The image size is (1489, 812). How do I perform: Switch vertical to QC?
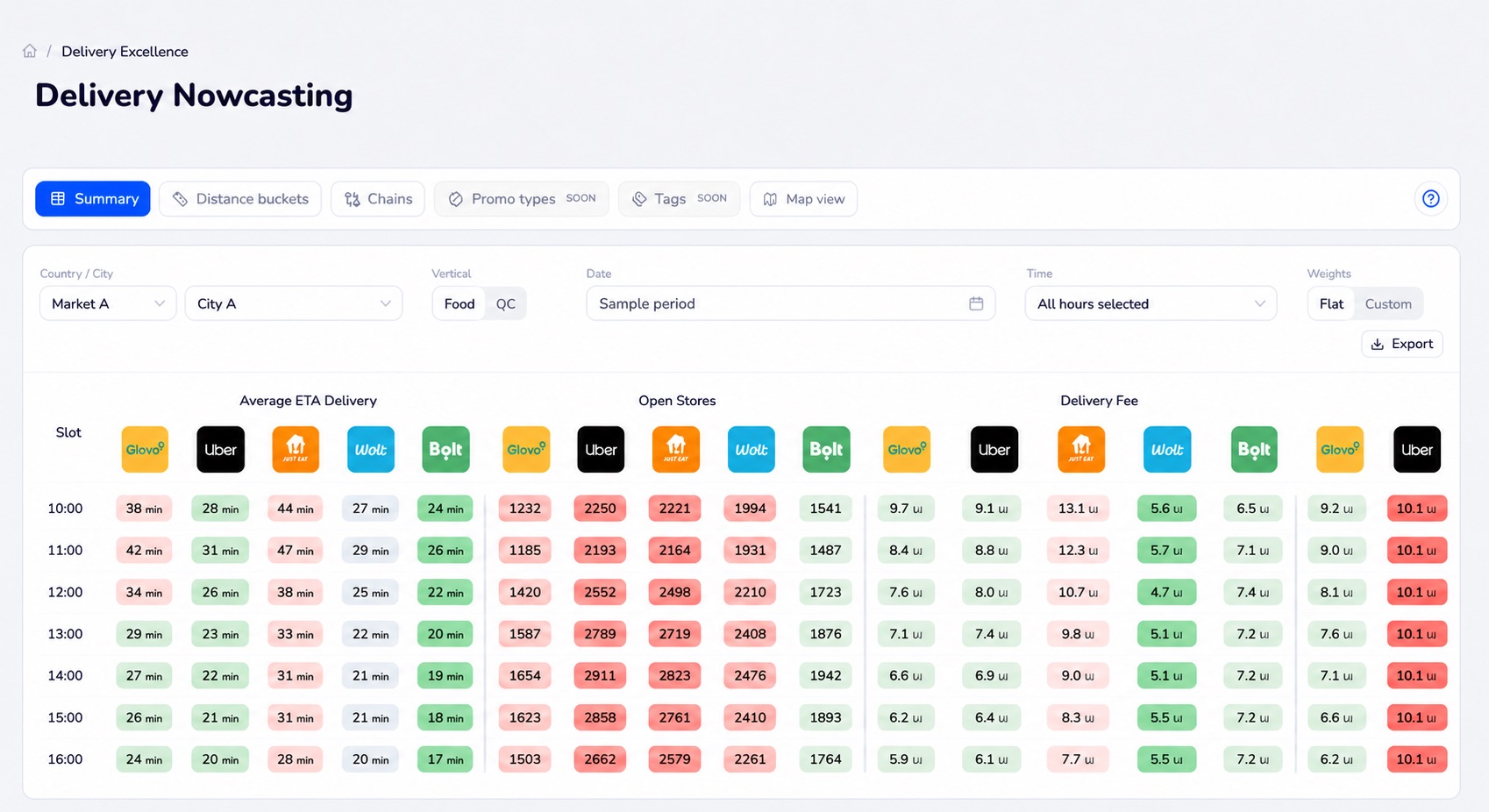pos(506,303)
